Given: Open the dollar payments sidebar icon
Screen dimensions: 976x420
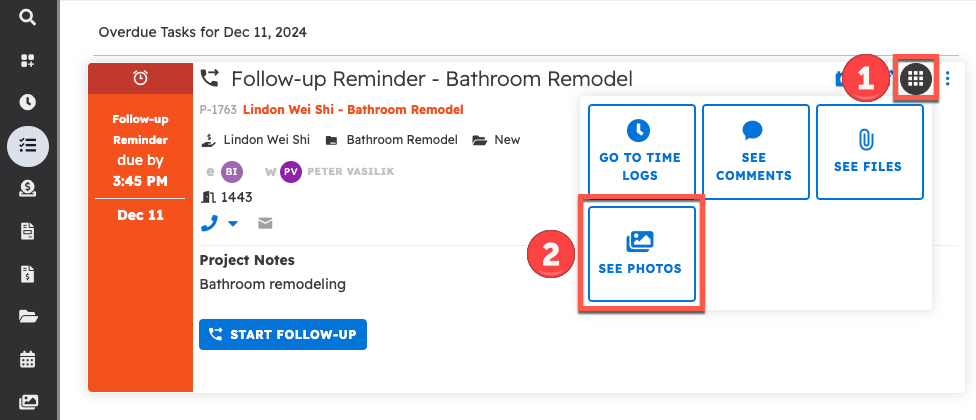Looking at the screenshot, I should pyautogui.click(x=28, y=187).
